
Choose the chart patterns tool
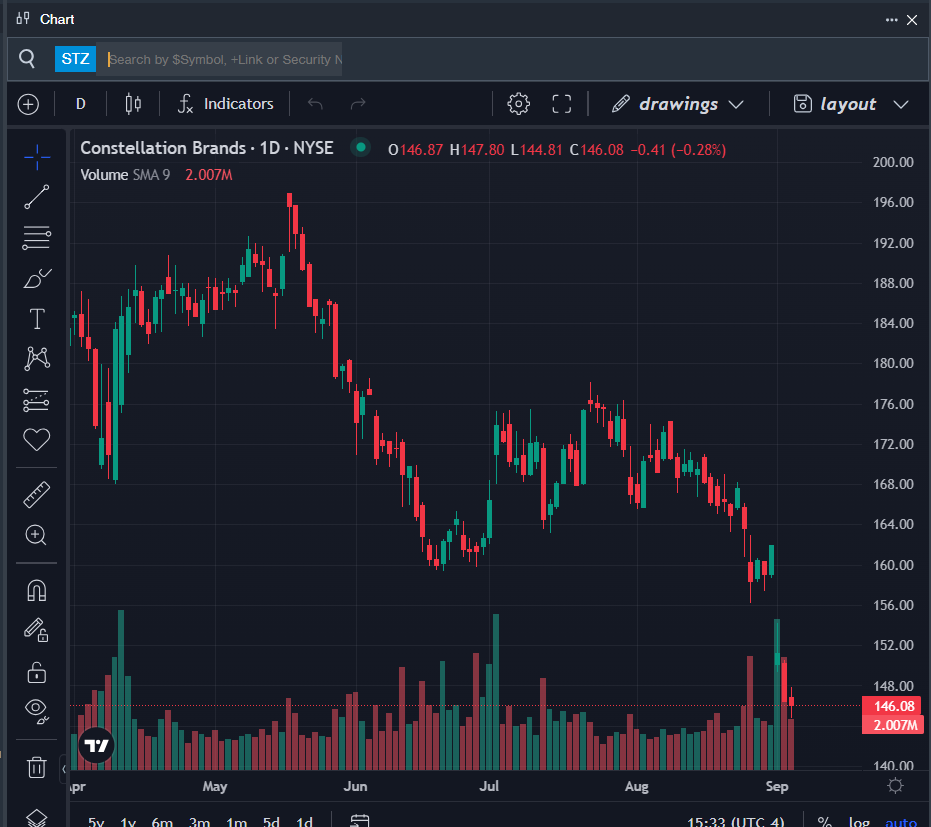(37, 359)
